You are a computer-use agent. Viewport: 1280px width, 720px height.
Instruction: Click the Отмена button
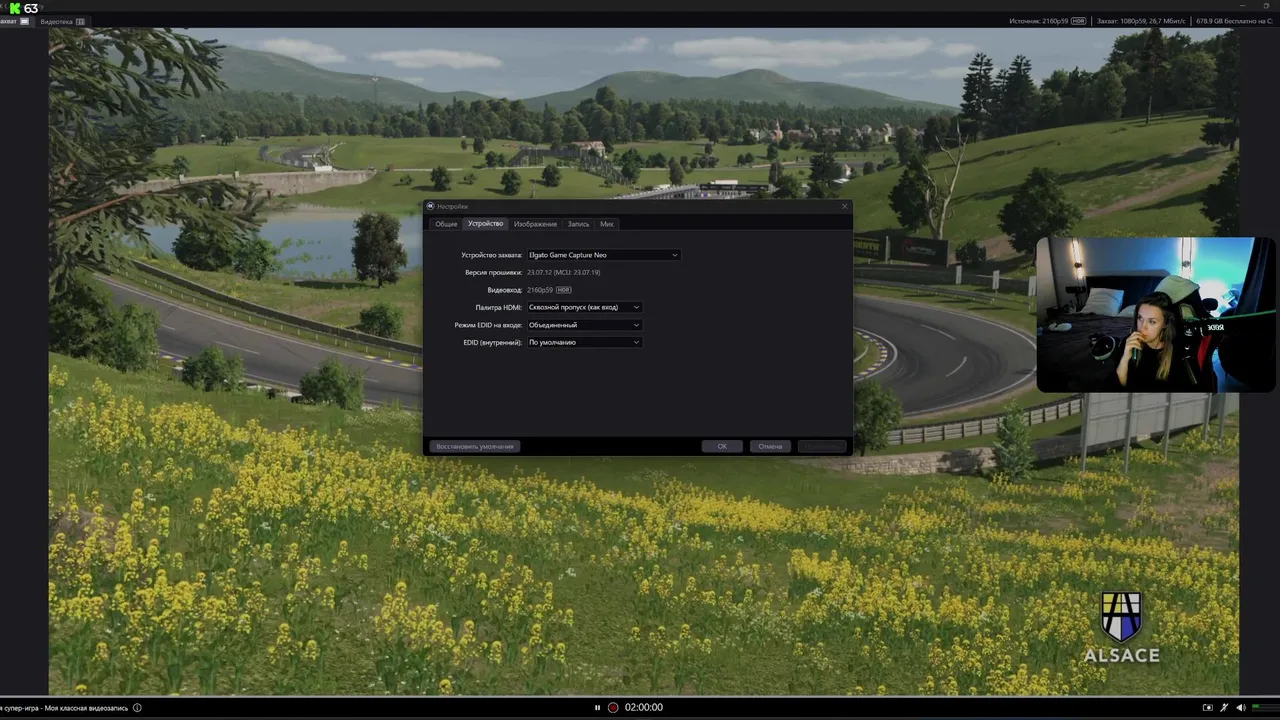(x=770, y=446)
